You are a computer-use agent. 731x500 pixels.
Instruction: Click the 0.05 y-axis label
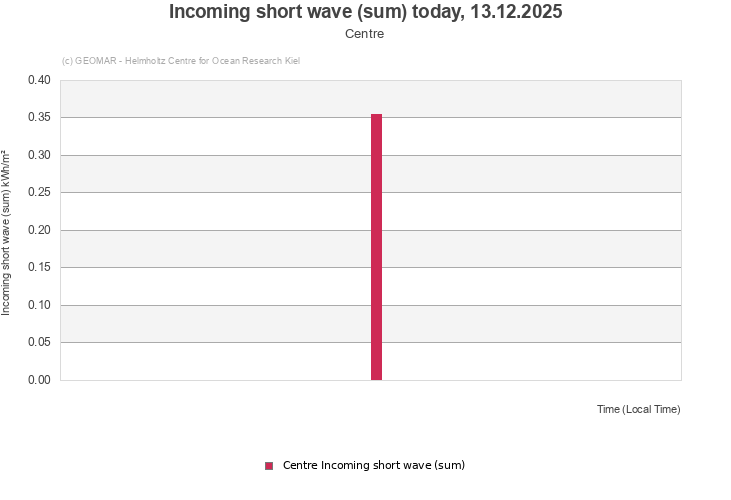pos(39,343)
